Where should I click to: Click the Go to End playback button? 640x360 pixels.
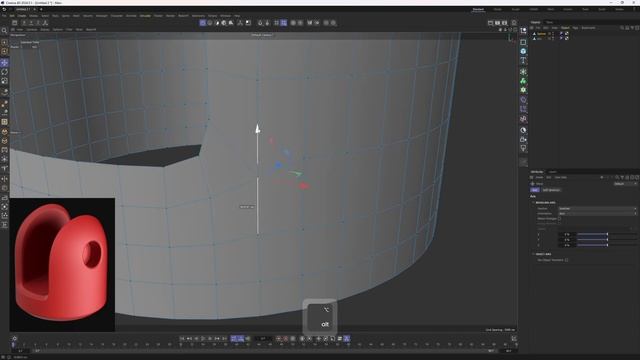(x=224, y=339)
